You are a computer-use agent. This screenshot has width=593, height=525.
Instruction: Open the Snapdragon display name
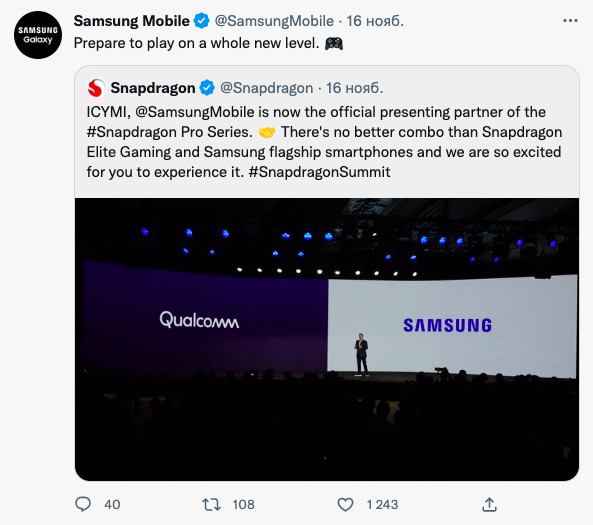point(153,88)
